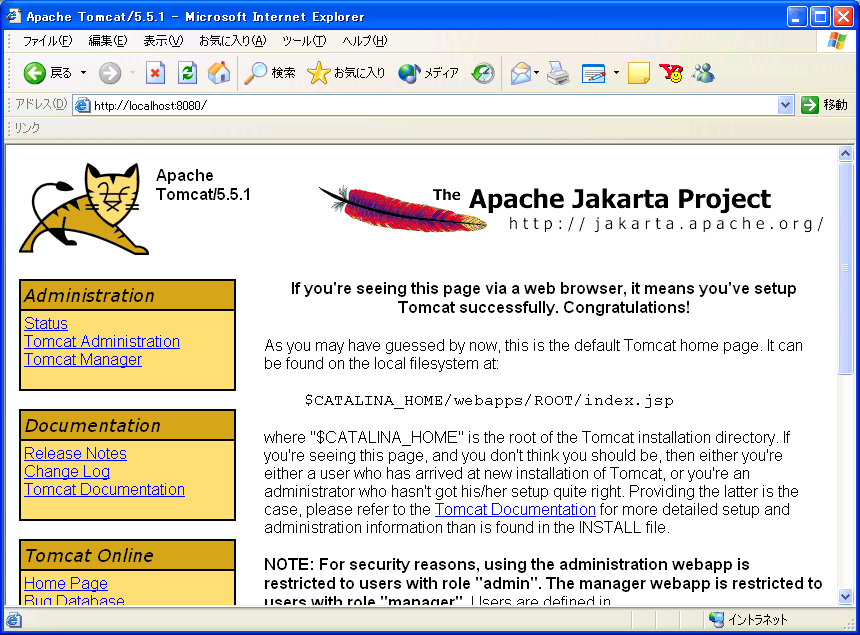
Task: Click the Stop page loading icon
Action: [155, 73]
